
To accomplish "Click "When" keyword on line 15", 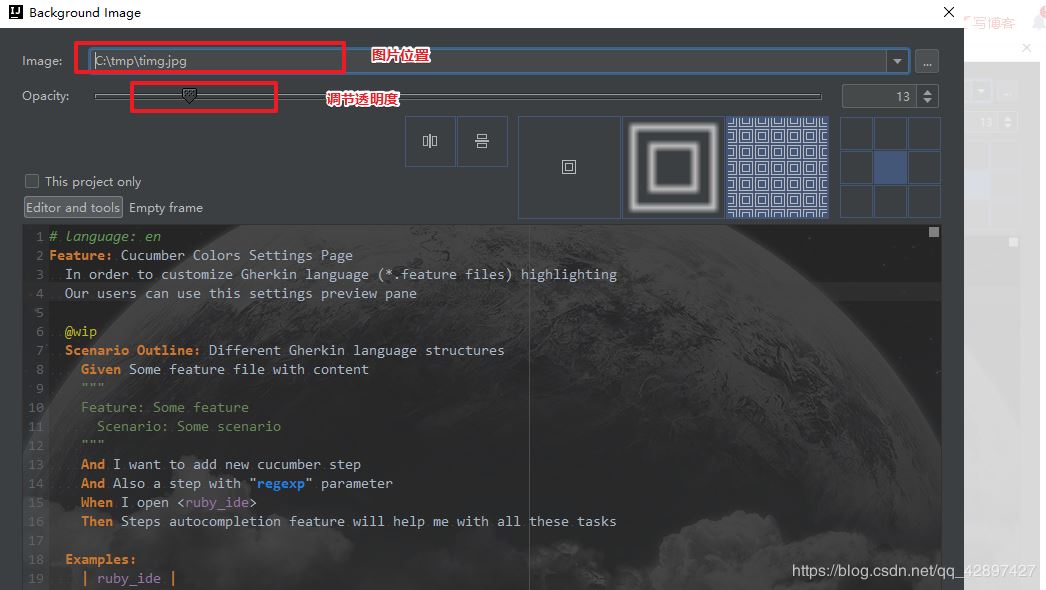I will 97,503.
